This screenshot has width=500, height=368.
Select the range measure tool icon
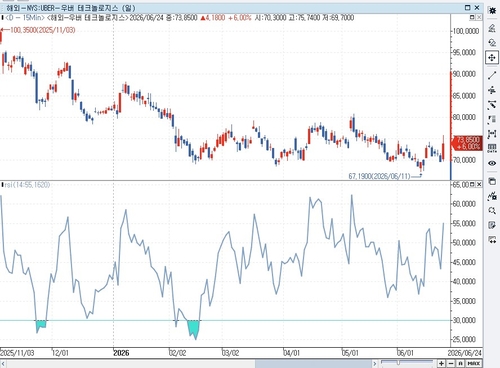click(492, 134)
